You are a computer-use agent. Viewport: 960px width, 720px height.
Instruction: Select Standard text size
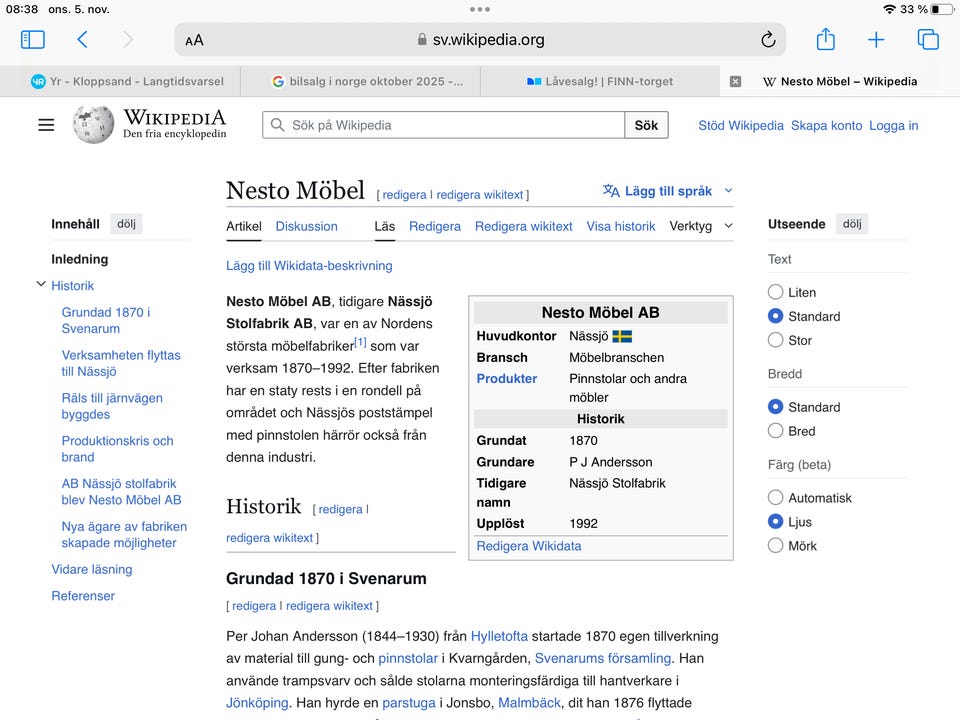775,316
